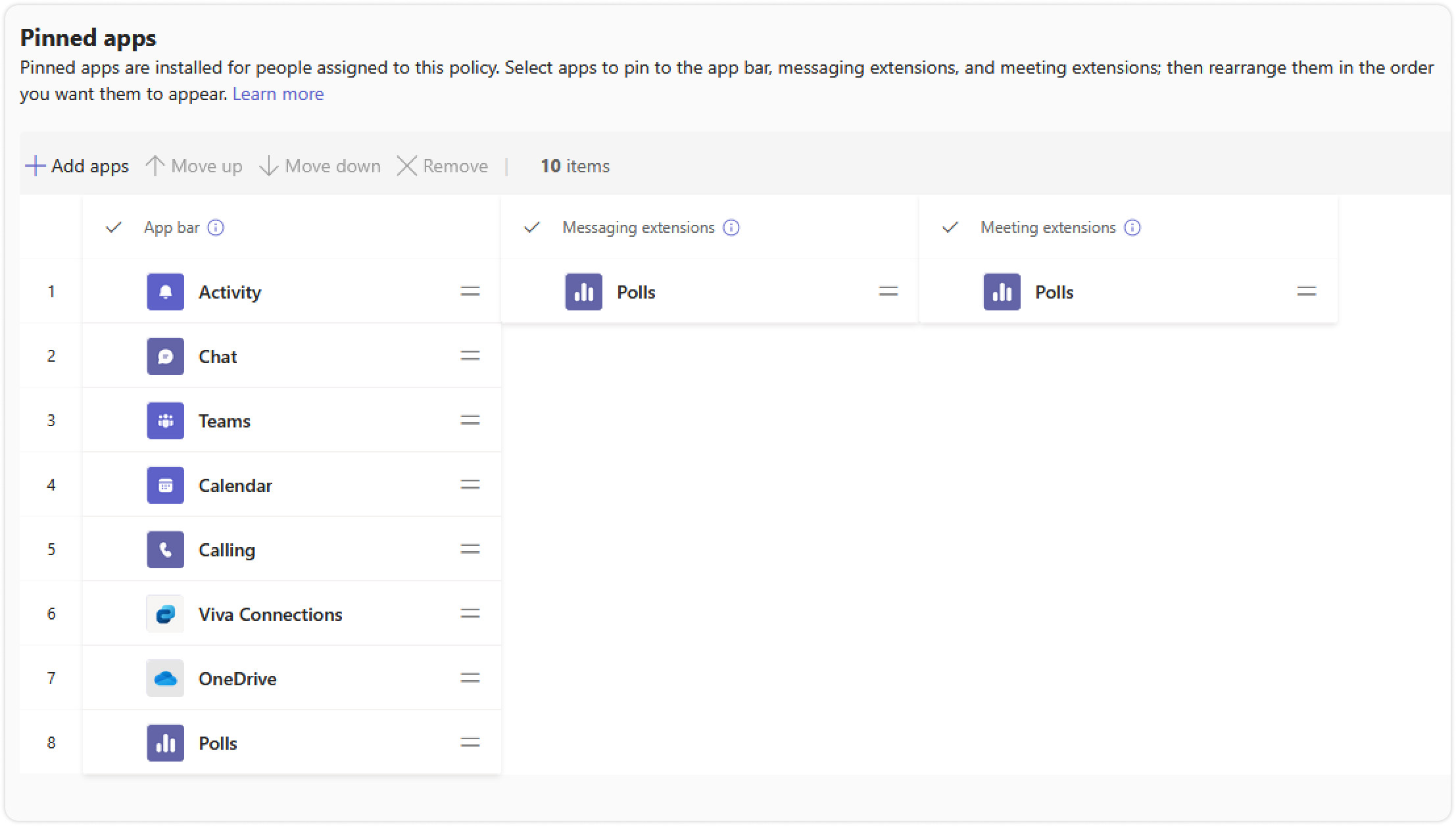Click drag handle for Meeting extensions Polls
The image size is (1456, 826).
point(1306,292)
